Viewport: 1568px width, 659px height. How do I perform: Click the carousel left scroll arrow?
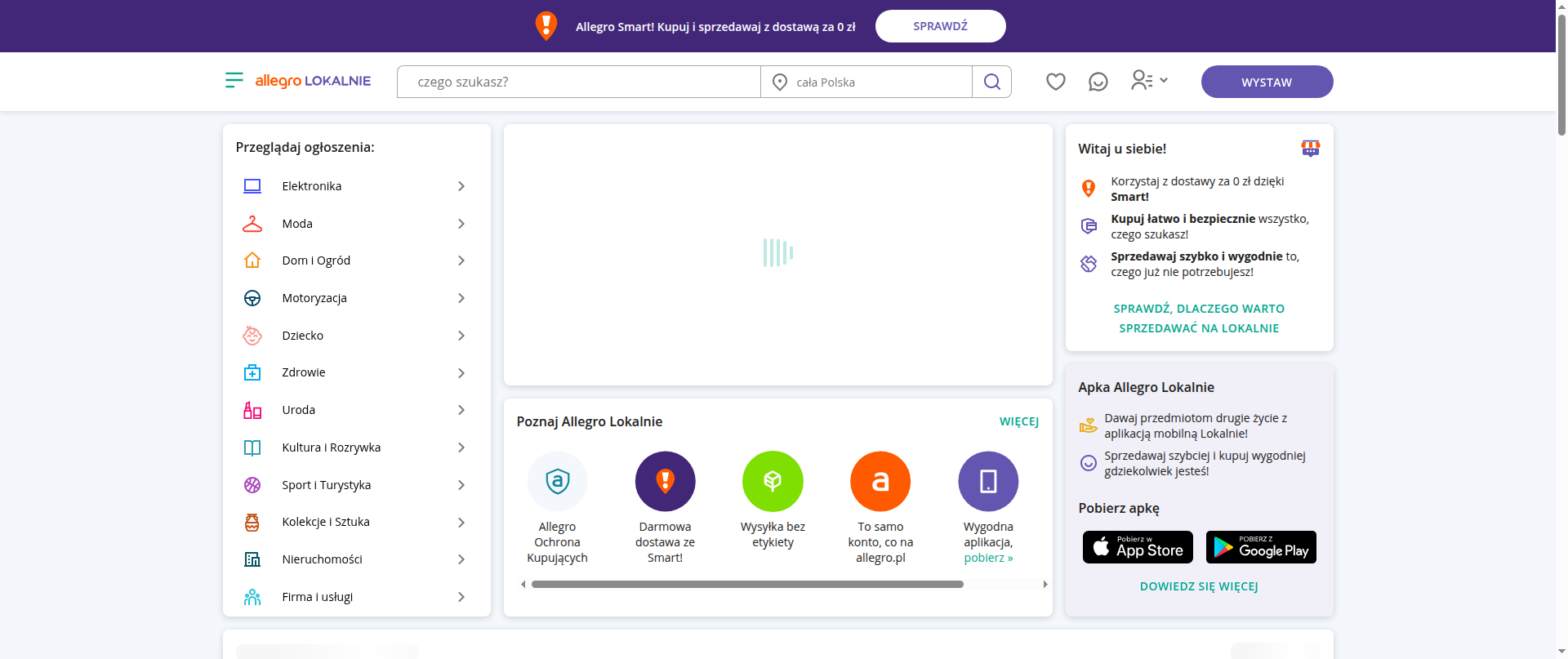pos(523,584)
